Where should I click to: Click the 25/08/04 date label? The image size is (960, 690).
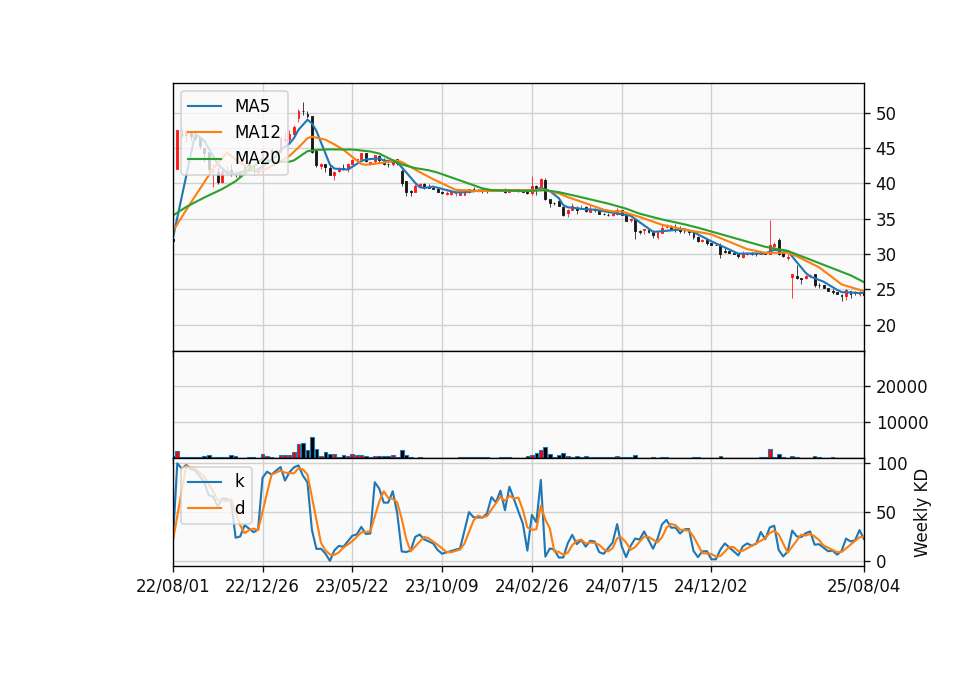[x=864, y=586]
